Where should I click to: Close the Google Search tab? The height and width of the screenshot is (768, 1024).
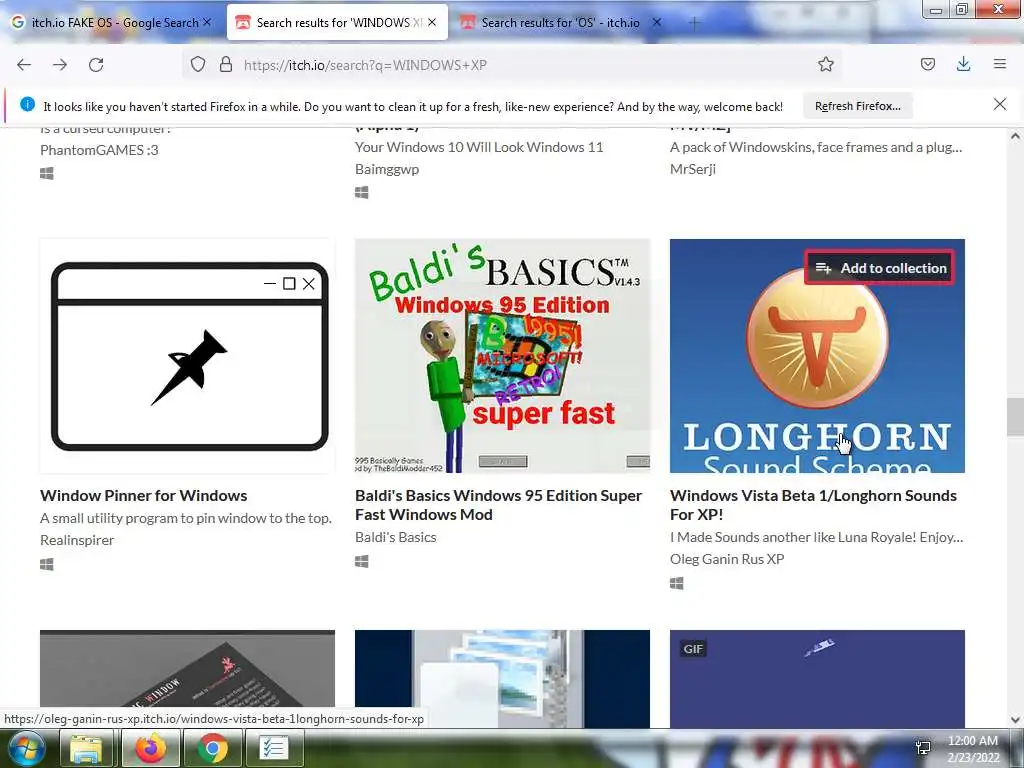(x=207, y=22)
